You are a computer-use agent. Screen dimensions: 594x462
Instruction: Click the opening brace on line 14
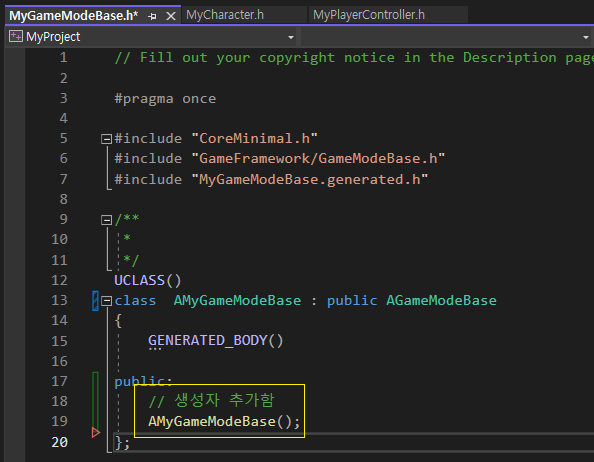[x=118, y=321]
